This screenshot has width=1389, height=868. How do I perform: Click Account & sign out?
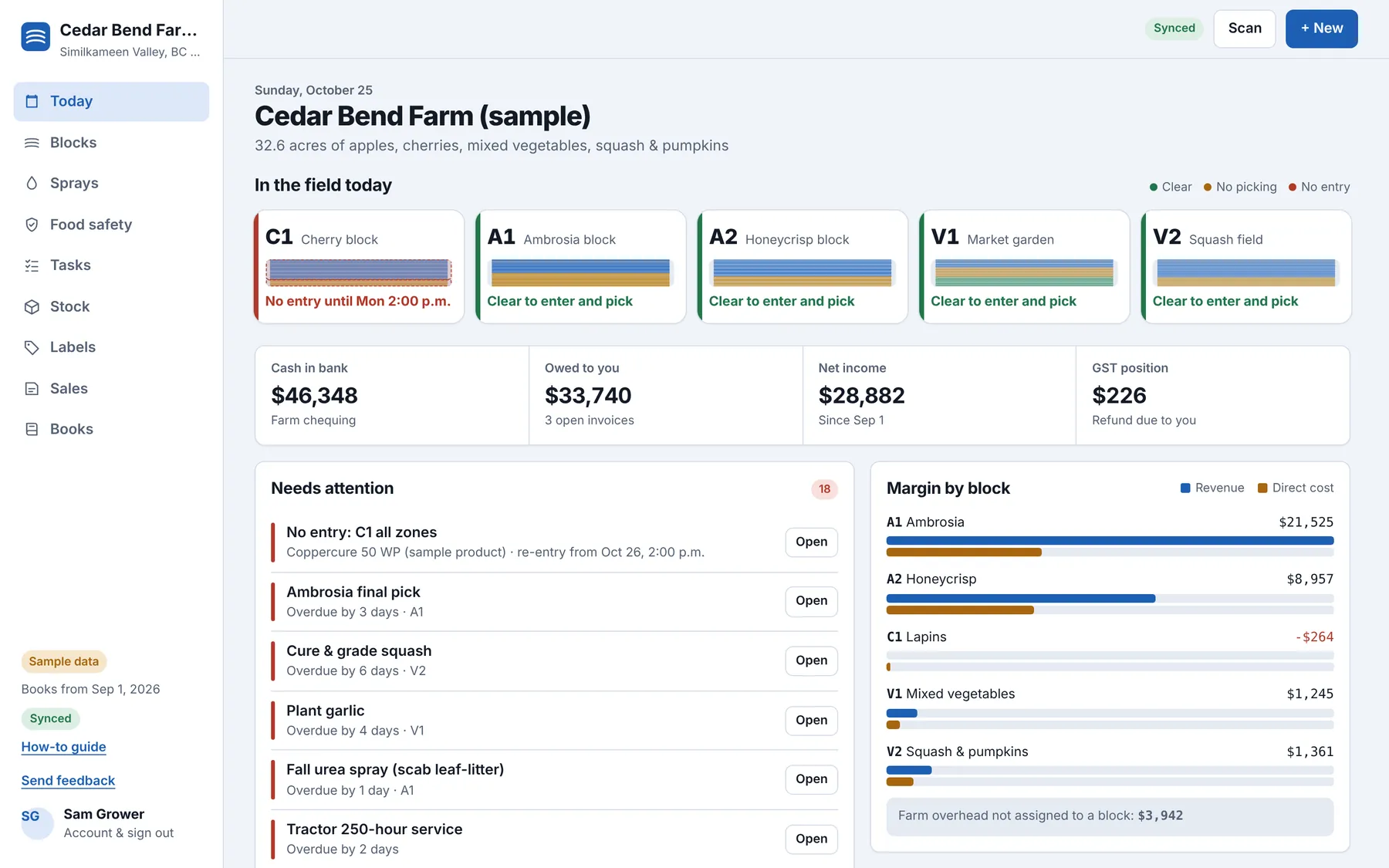119,833
